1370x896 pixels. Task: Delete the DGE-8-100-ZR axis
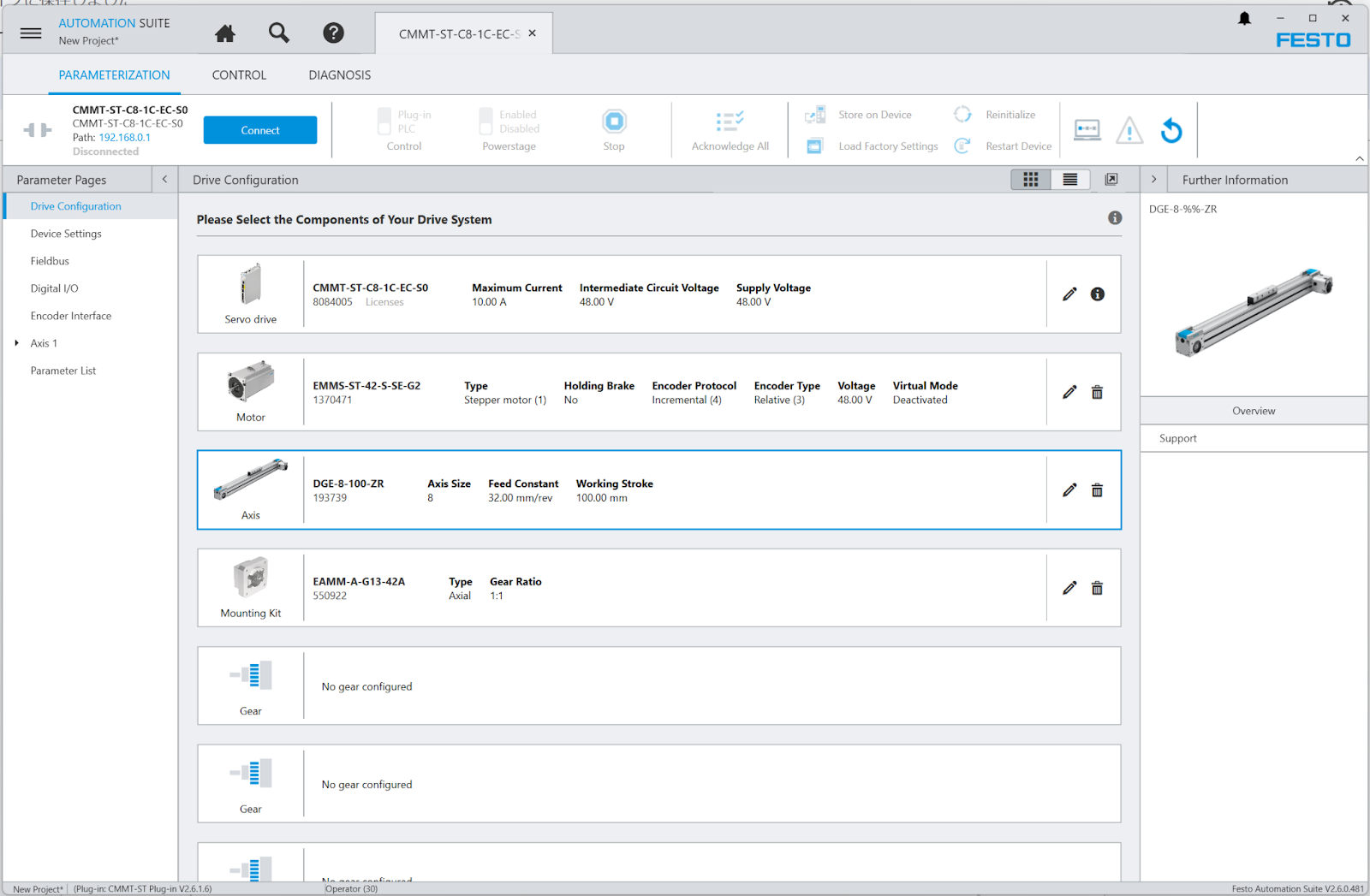1097,490
